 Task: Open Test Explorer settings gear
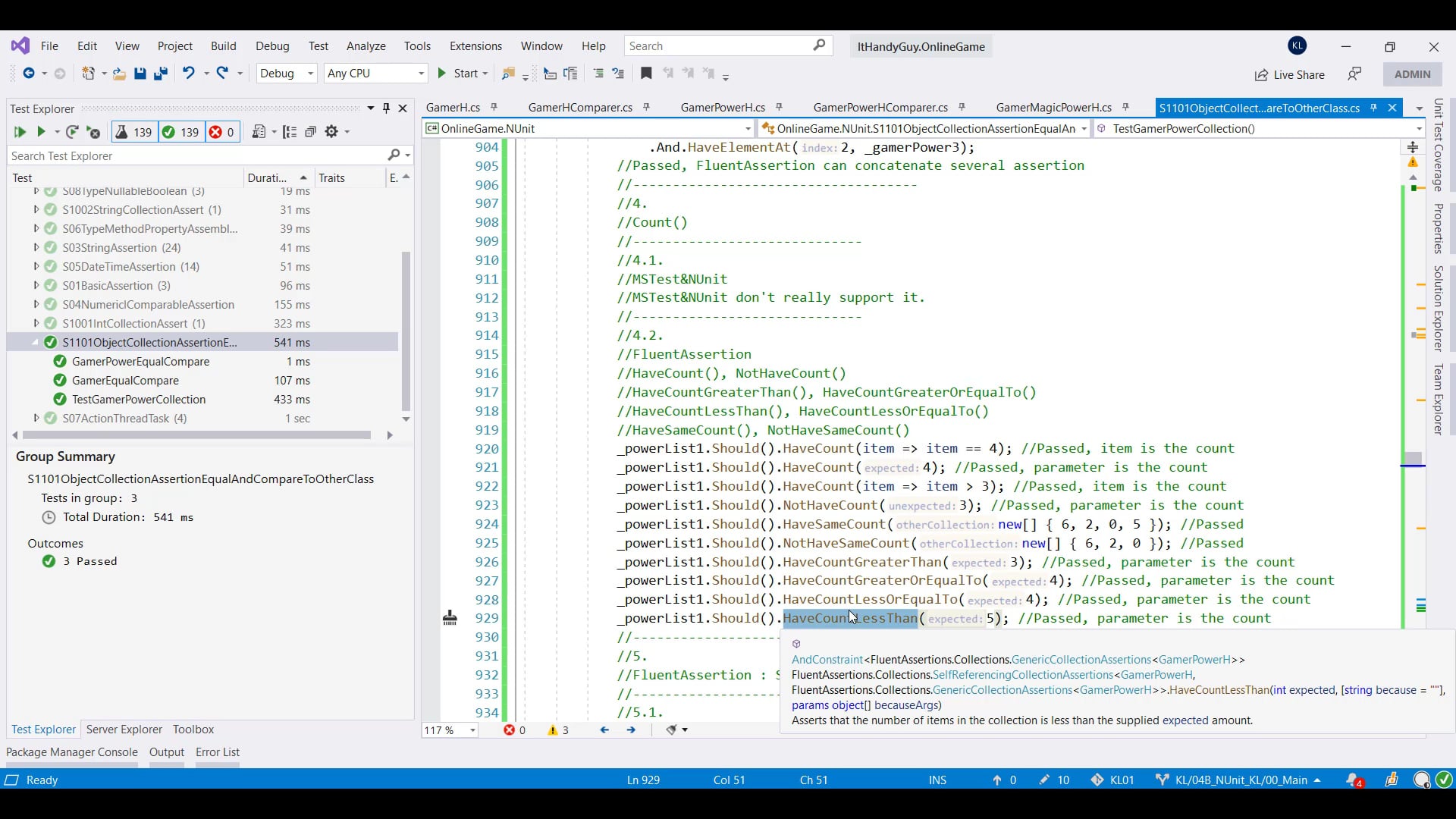(331, 132)
